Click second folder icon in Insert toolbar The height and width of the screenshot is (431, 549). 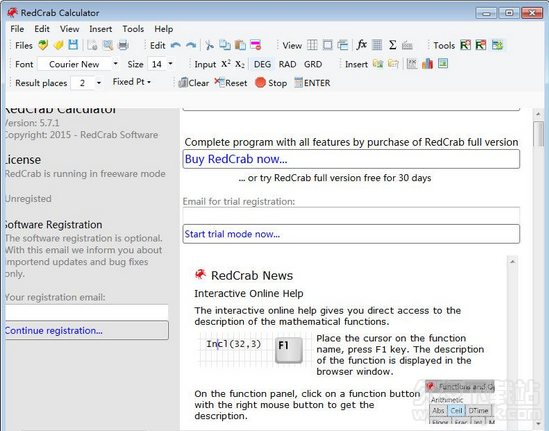point(393,64)
